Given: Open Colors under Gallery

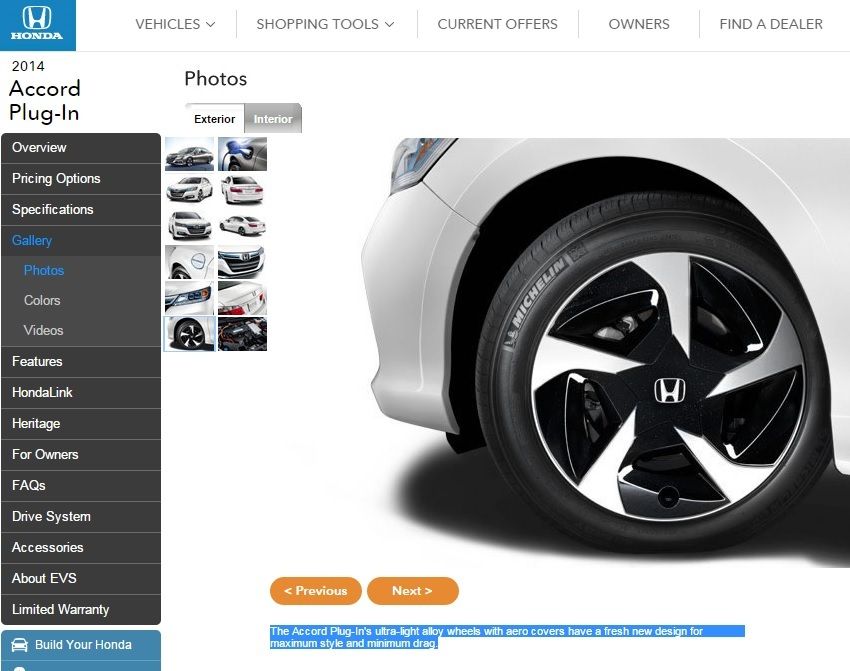Looking at the screenshot, I should coord(42,300).
